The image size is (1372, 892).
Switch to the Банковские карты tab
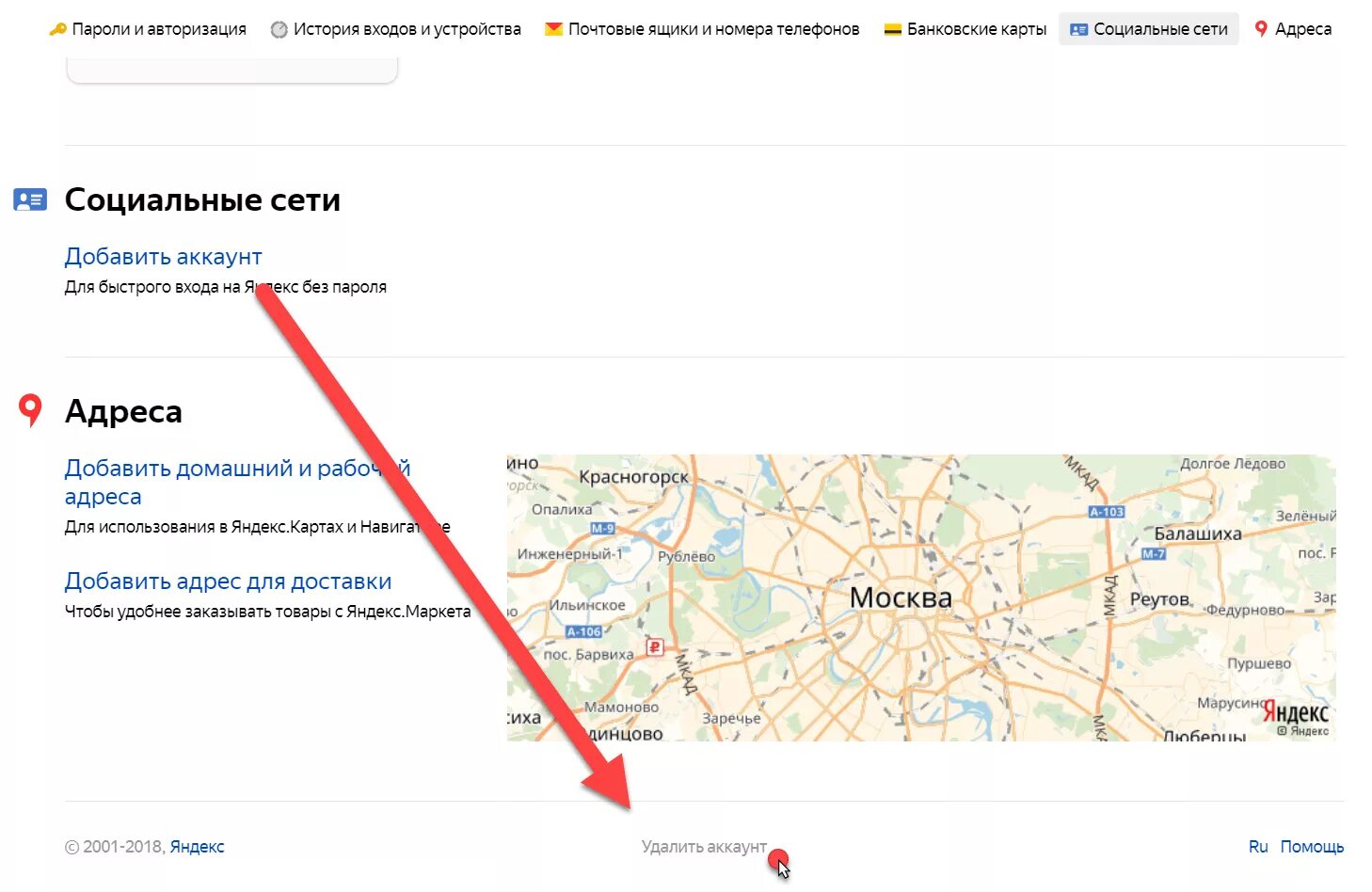965,29
